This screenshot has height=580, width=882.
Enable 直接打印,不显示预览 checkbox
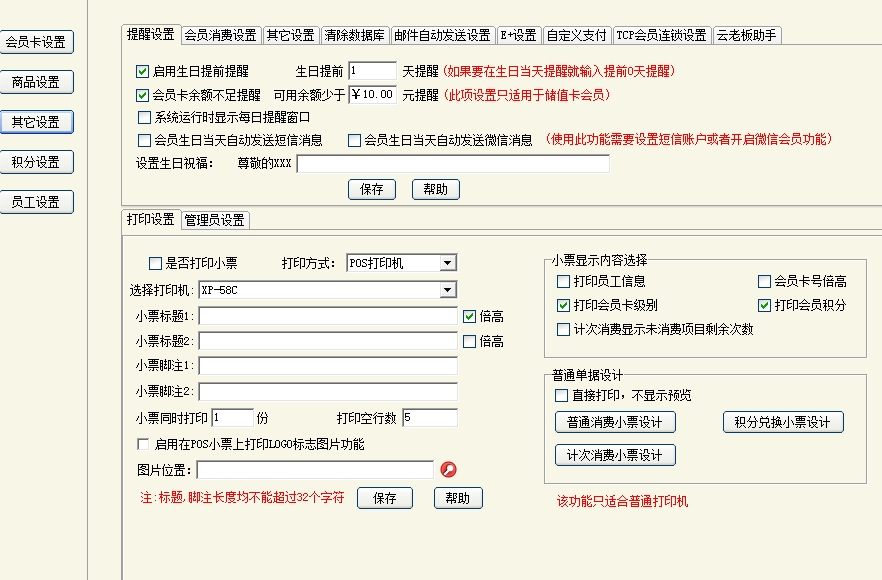click(x=562, y=396)
